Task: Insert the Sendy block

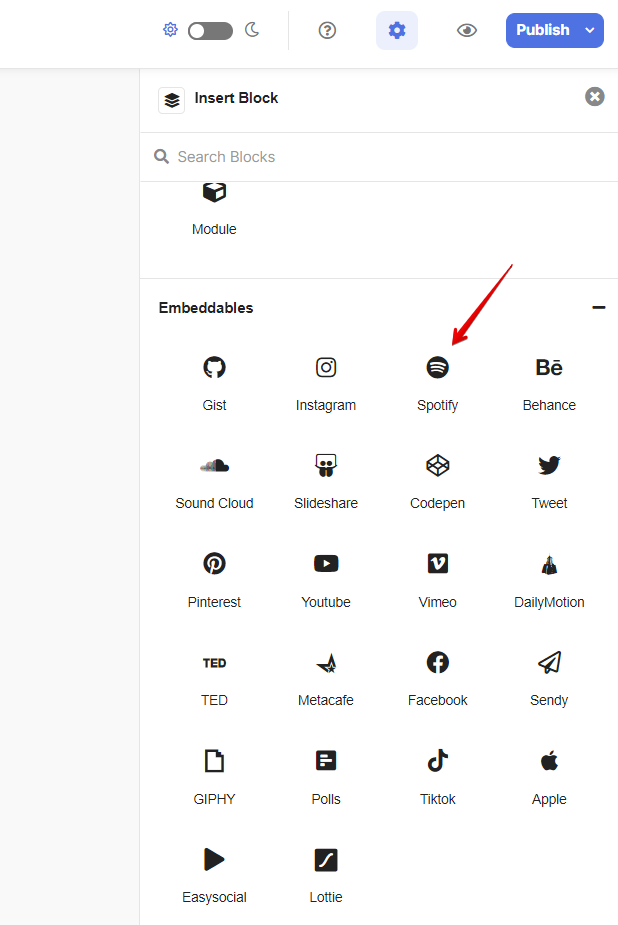Action: coord(549,679)
